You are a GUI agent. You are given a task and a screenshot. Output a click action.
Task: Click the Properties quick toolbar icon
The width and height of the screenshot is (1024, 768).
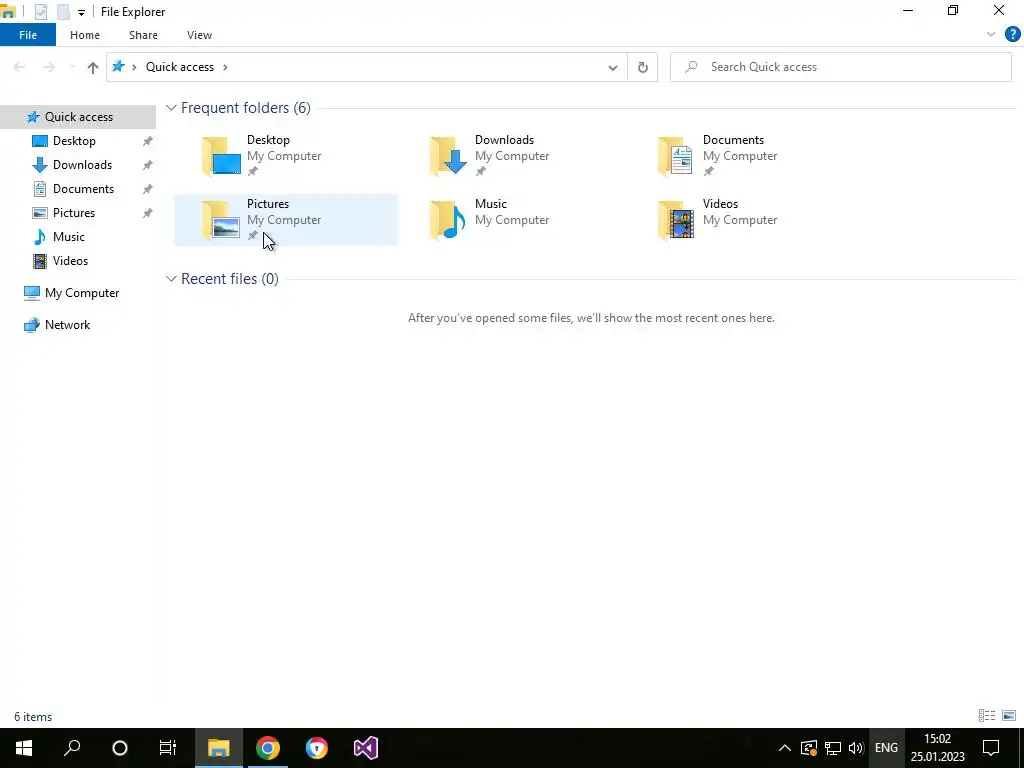(x=40, y=12)
